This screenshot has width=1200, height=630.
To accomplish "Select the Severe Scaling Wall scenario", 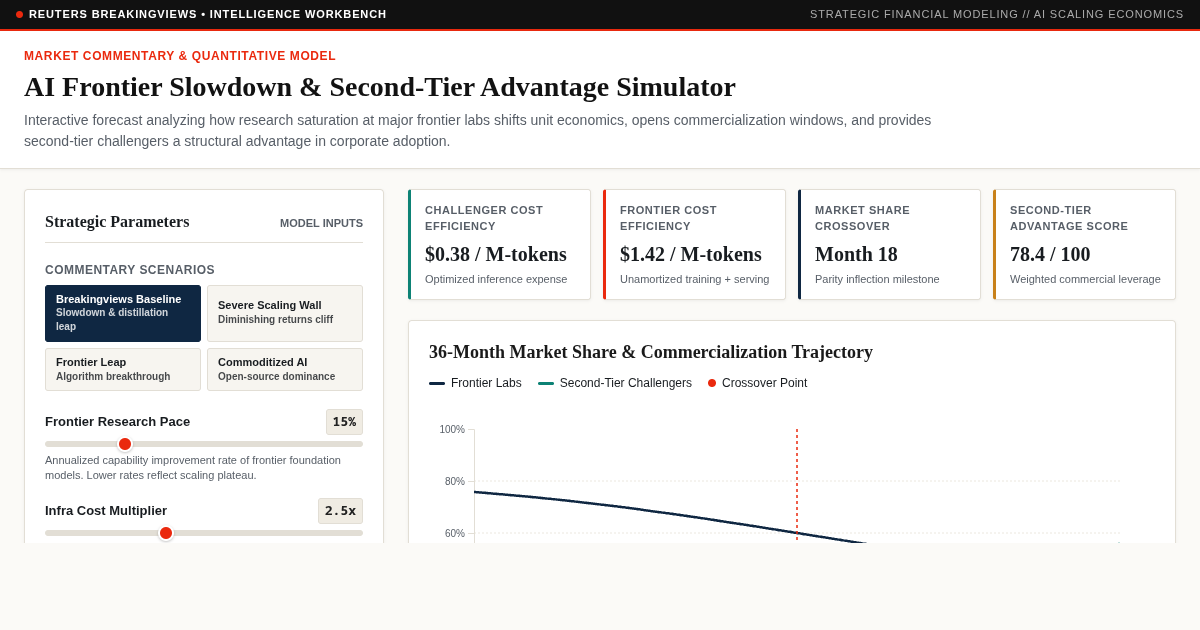I will [x=285, y=313].
